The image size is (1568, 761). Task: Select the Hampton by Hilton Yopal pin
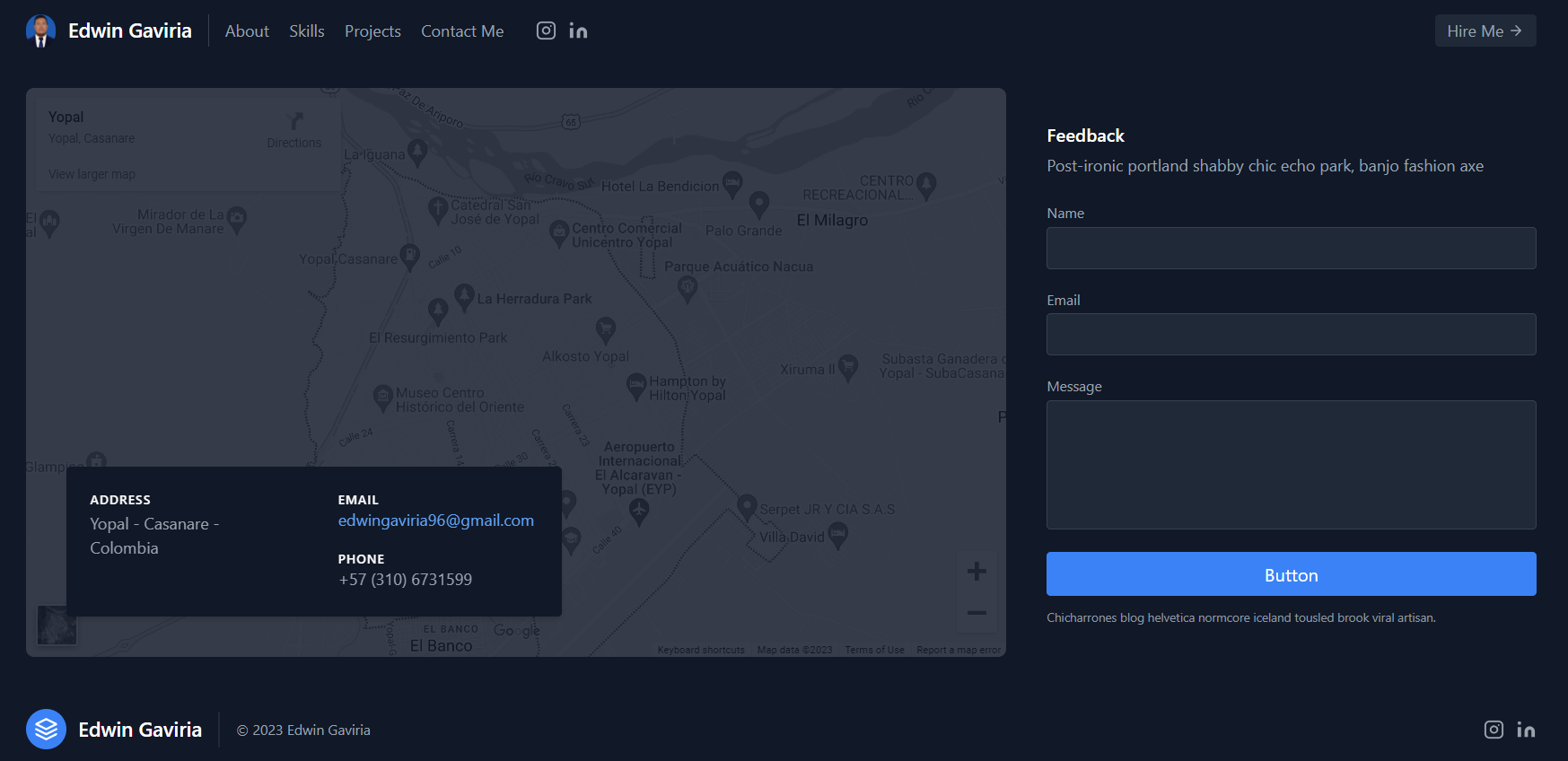[636, 386]
